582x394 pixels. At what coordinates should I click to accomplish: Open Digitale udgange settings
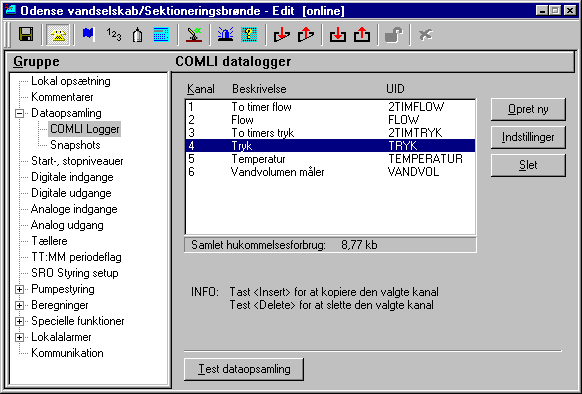click(x=71, y=193)
